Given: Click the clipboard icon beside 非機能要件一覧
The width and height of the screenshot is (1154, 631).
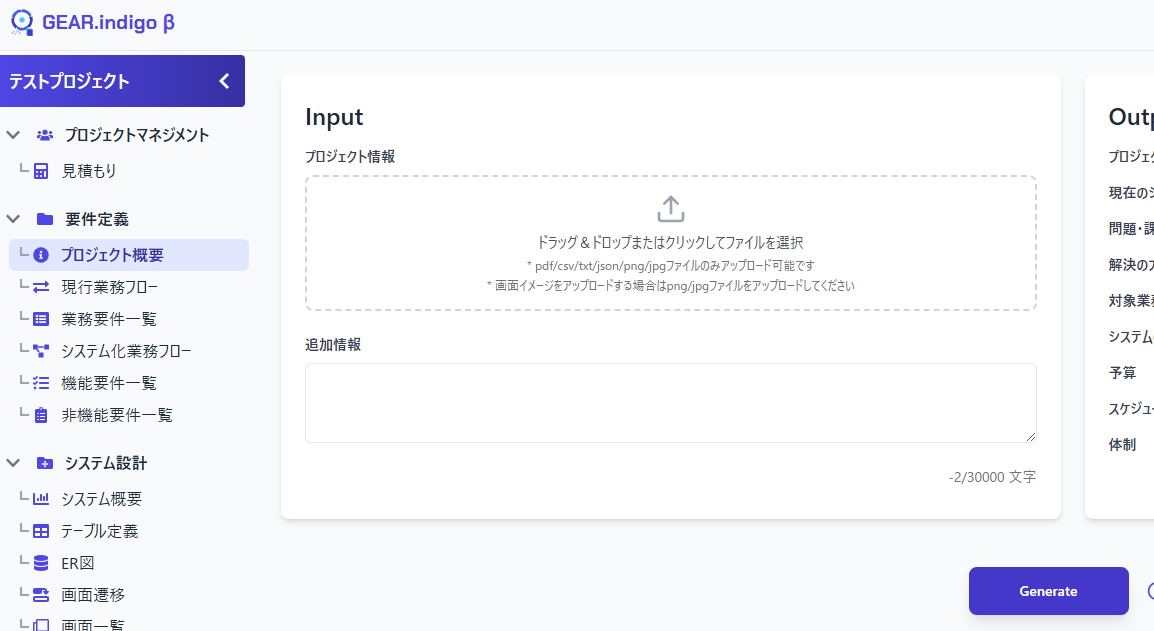Looking at the screenshot, I should tap(41, 415).
